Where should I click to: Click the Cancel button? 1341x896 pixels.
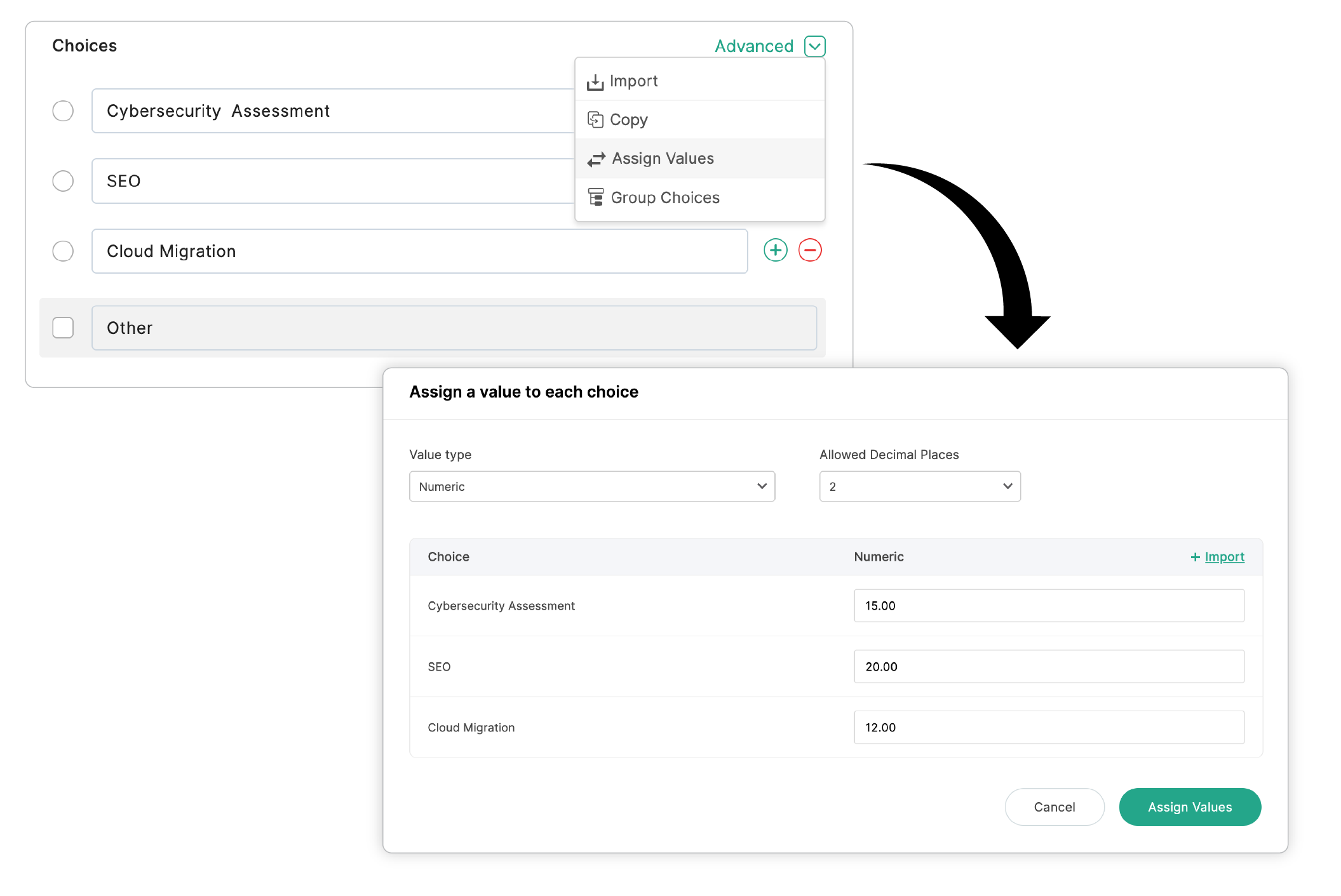[x=1054, y=806]
